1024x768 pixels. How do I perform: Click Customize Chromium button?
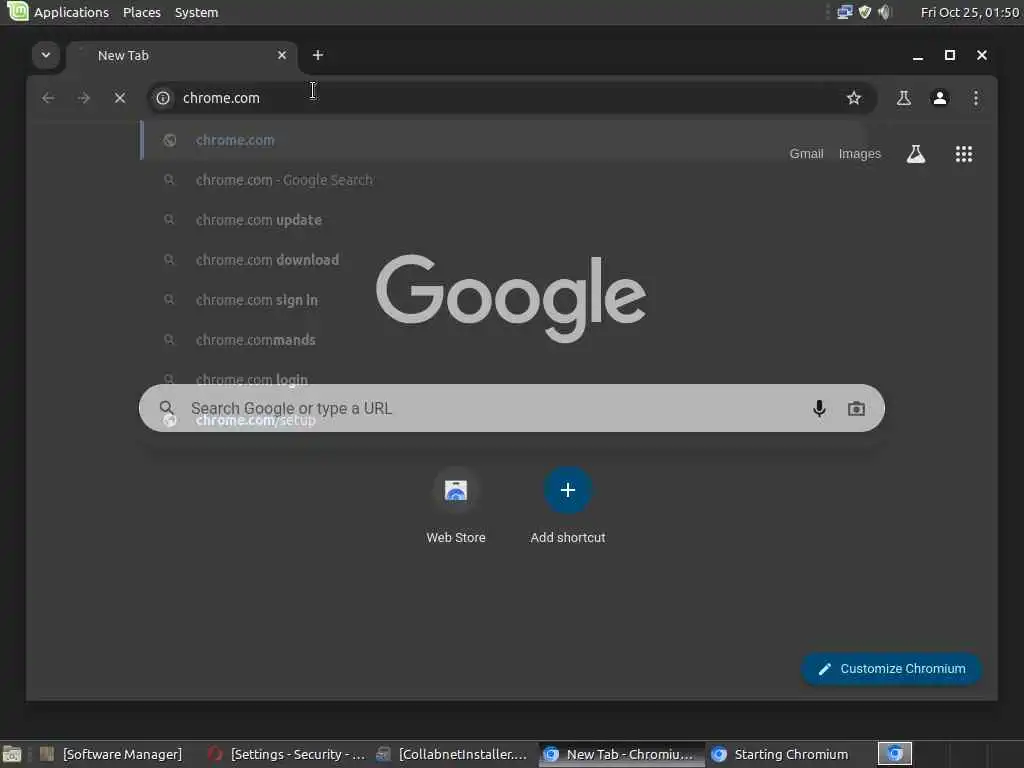click(891, 669)
